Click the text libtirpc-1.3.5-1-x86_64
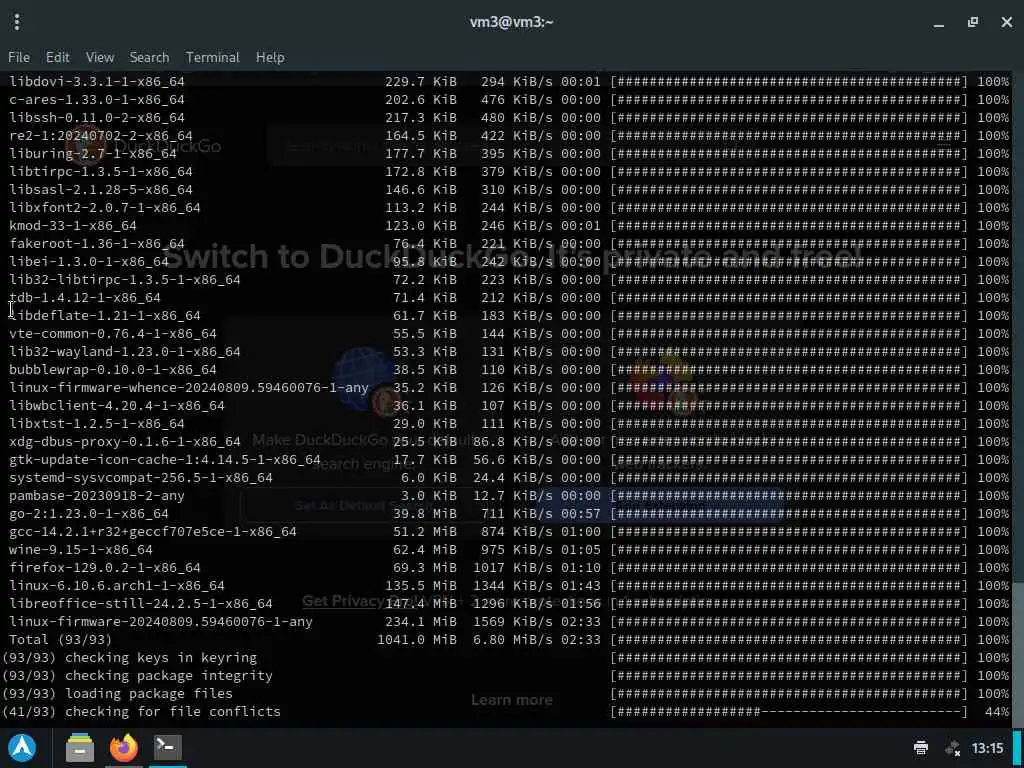Image resolution: width=1024 pixels, height=768 pixels. (101, 171)
